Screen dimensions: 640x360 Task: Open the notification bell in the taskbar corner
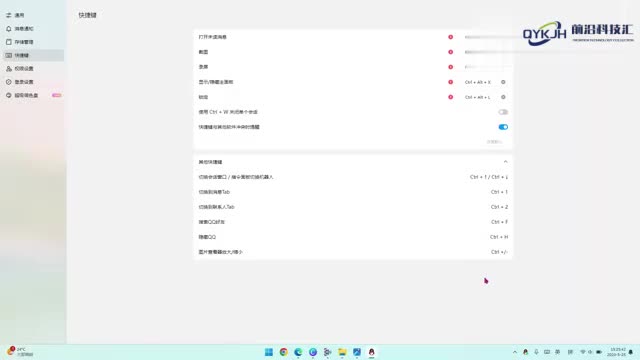click(x=631, y=352)
